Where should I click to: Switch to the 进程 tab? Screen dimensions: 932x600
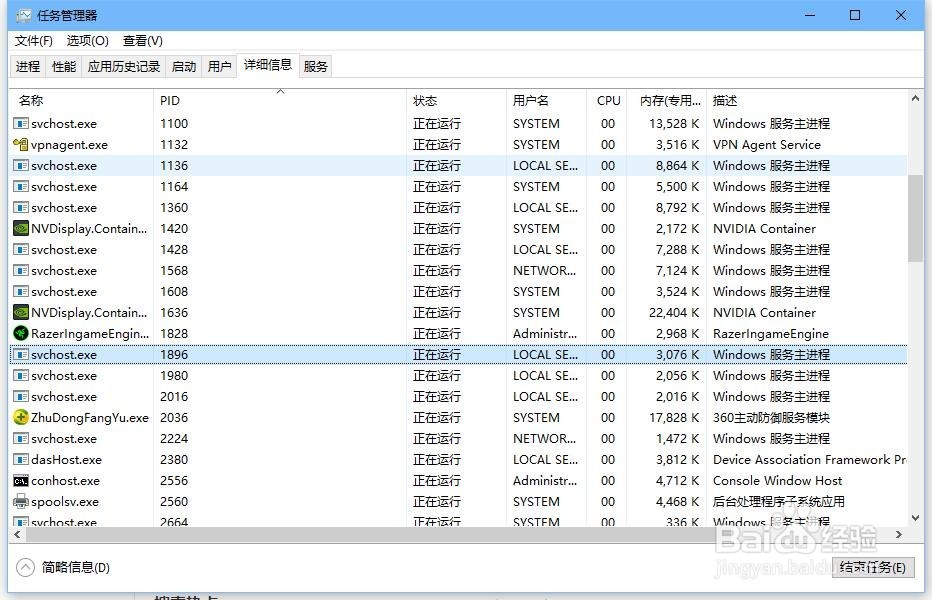[28, 67]
